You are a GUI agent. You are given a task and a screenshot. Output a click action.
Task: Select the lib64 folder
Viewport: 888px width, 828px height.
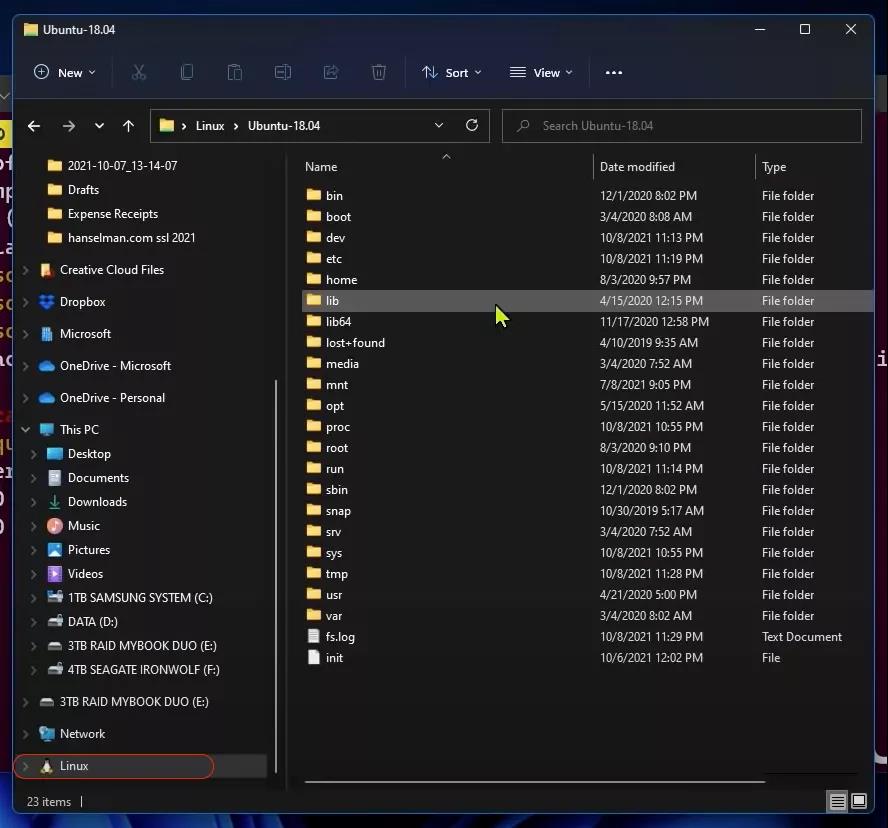click(x=587, y=322)
